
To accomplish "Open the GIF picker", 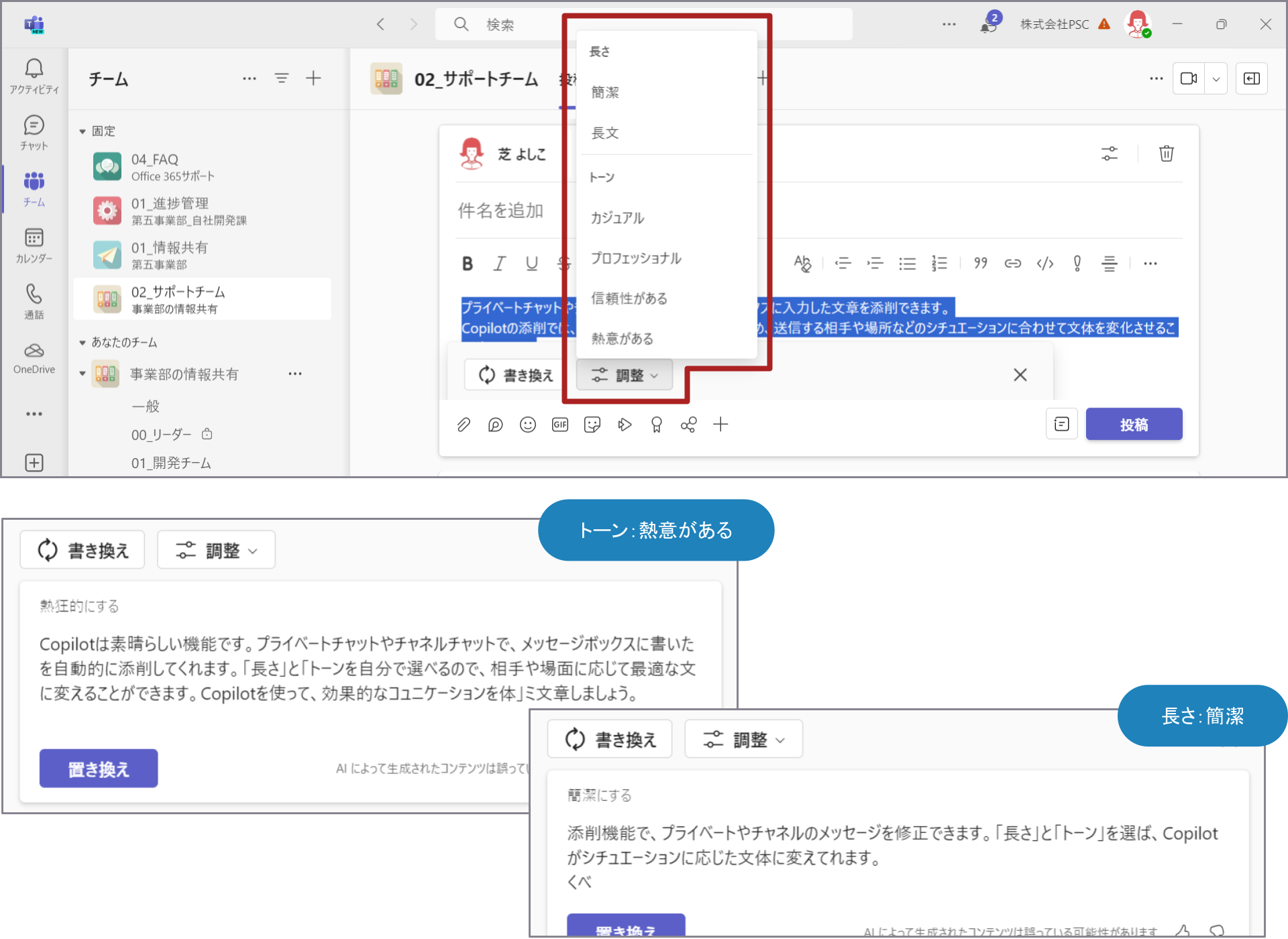I will [x=560, y=425].
